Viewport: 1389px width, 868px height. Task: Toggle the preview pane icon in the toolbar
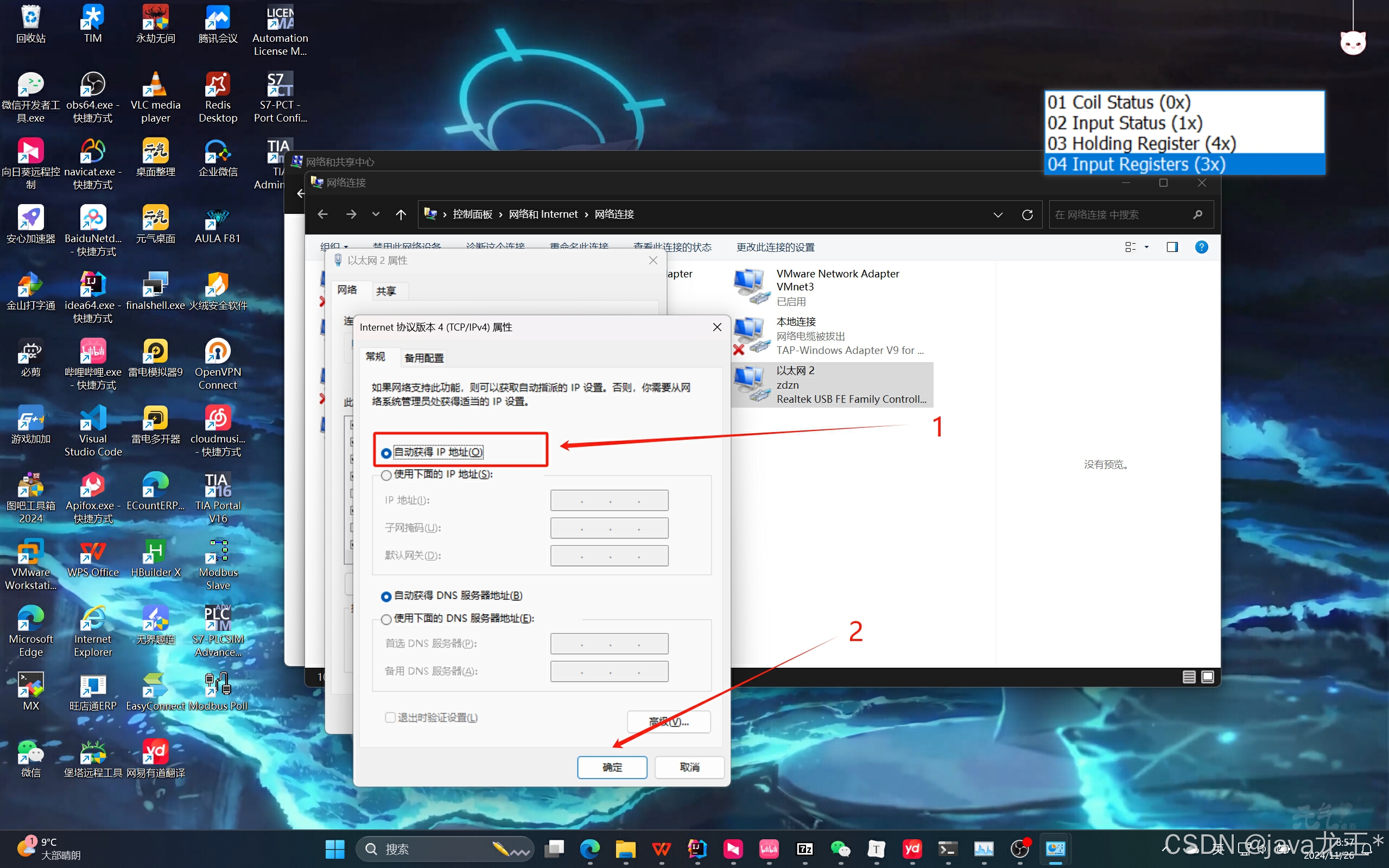(x=1172, y=247)
